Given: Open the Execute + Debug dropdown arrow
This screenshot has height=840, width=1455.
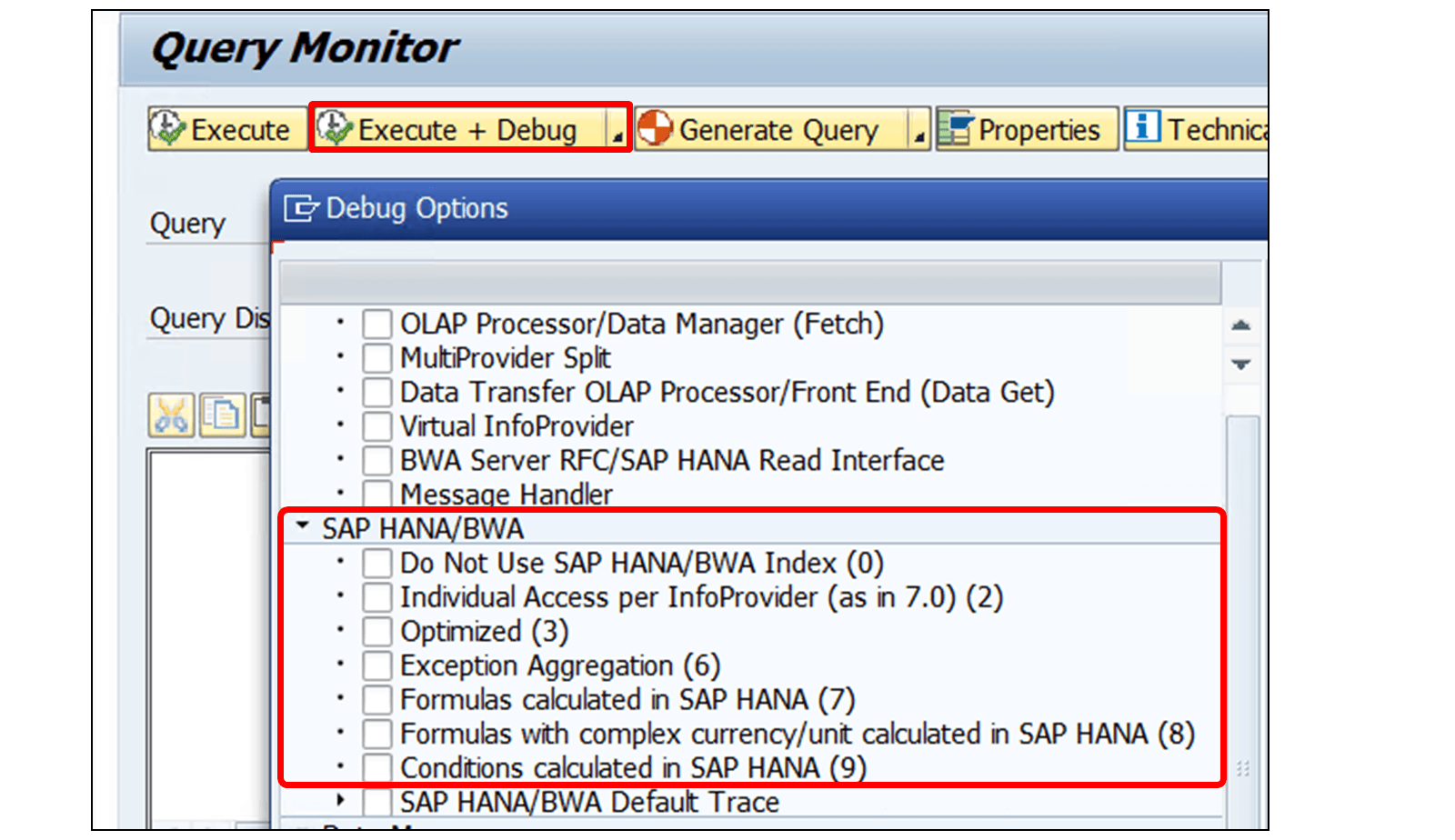Looking at the screenshot, I should pyautogui.click(x=617, y=129).
